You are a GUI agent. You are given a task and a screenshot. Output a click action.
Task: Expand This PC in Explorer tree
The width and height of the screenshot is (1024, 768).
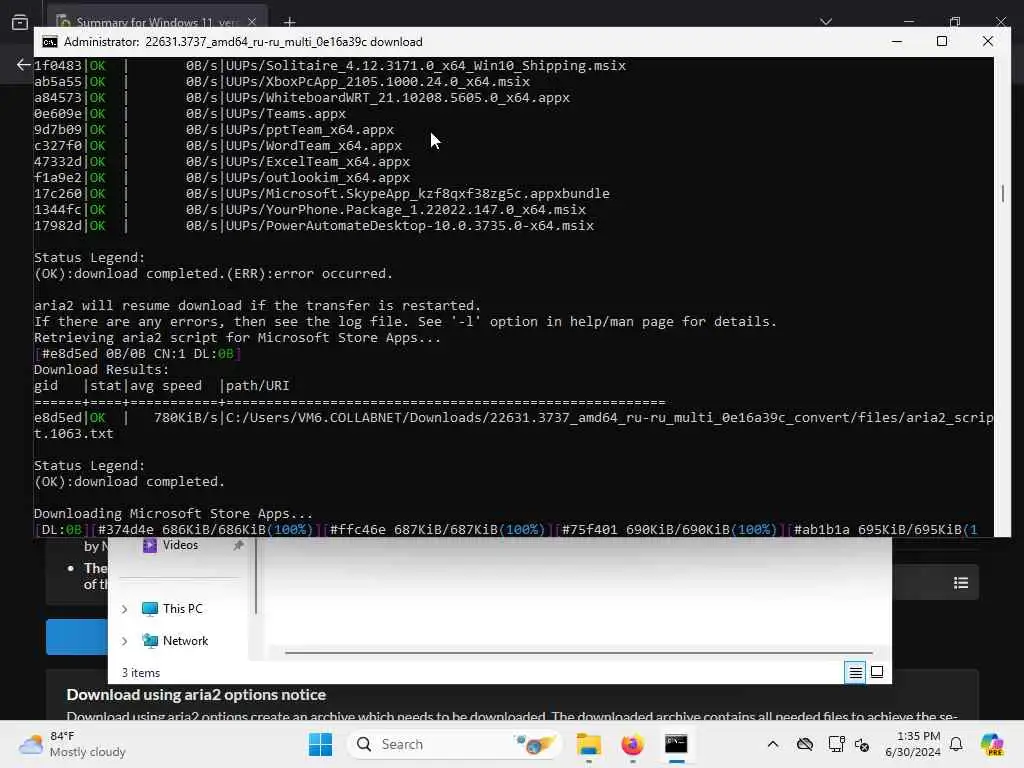coord(124,609)
